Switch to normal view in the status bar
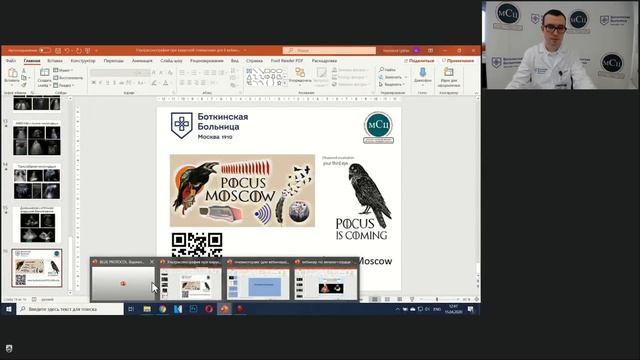 (375, 299)
